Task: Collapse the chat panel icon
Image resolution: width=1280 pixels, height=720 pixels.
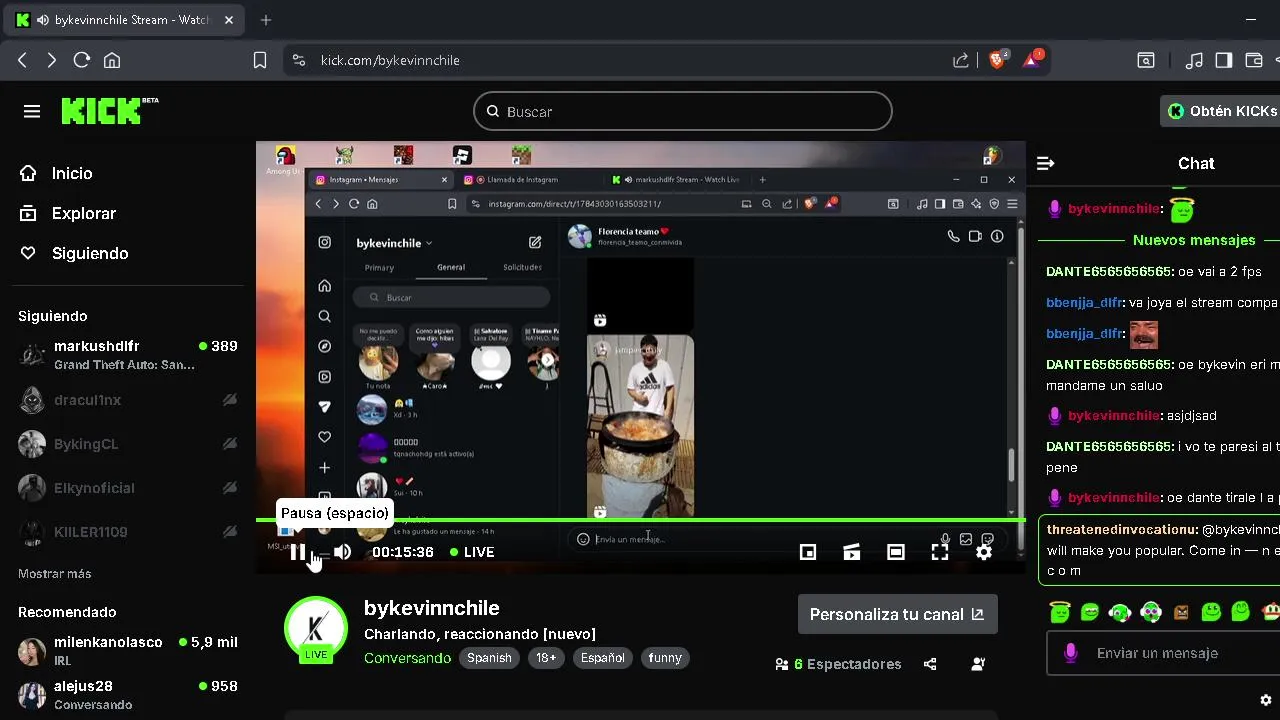Action: point(1046,163)
